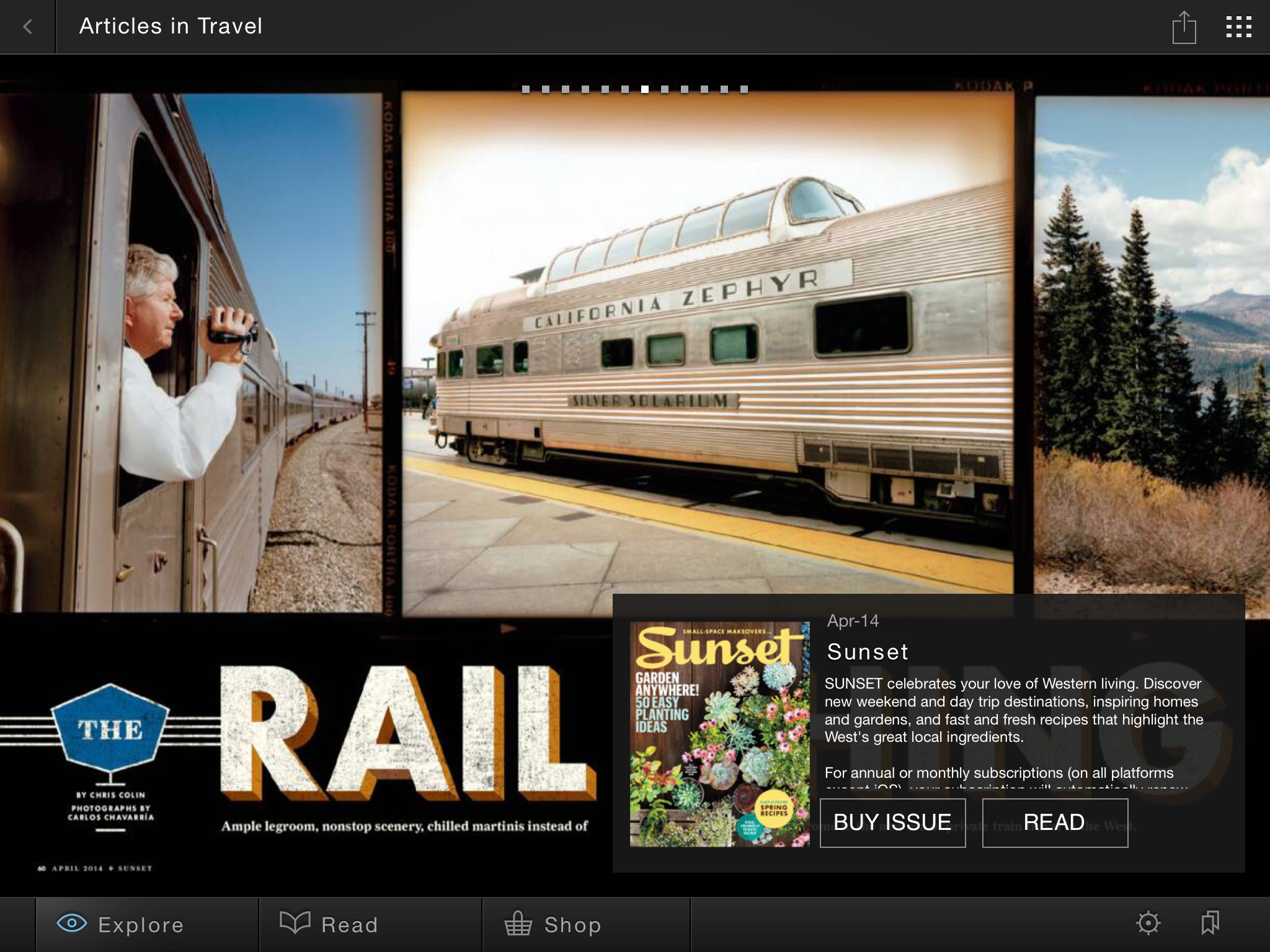This screenshot has width=1270, height=952.
Task: Click the Shop basket icon
Action: pyautogui.click(x=518, y=923)
